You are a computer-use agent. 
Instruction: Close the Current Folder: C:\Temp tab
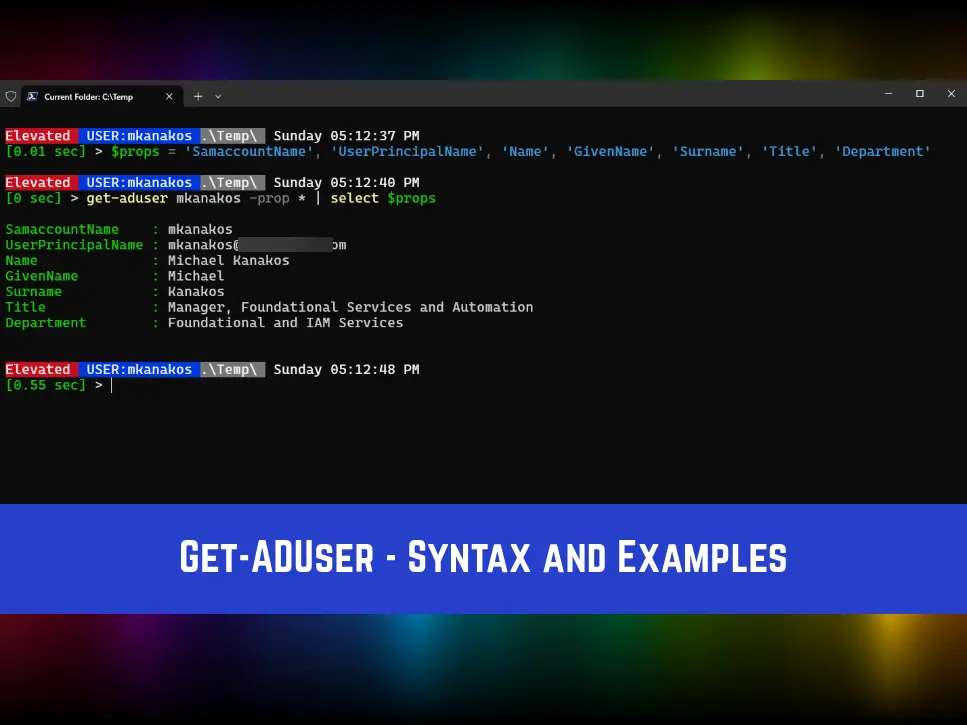coord(169,96)
